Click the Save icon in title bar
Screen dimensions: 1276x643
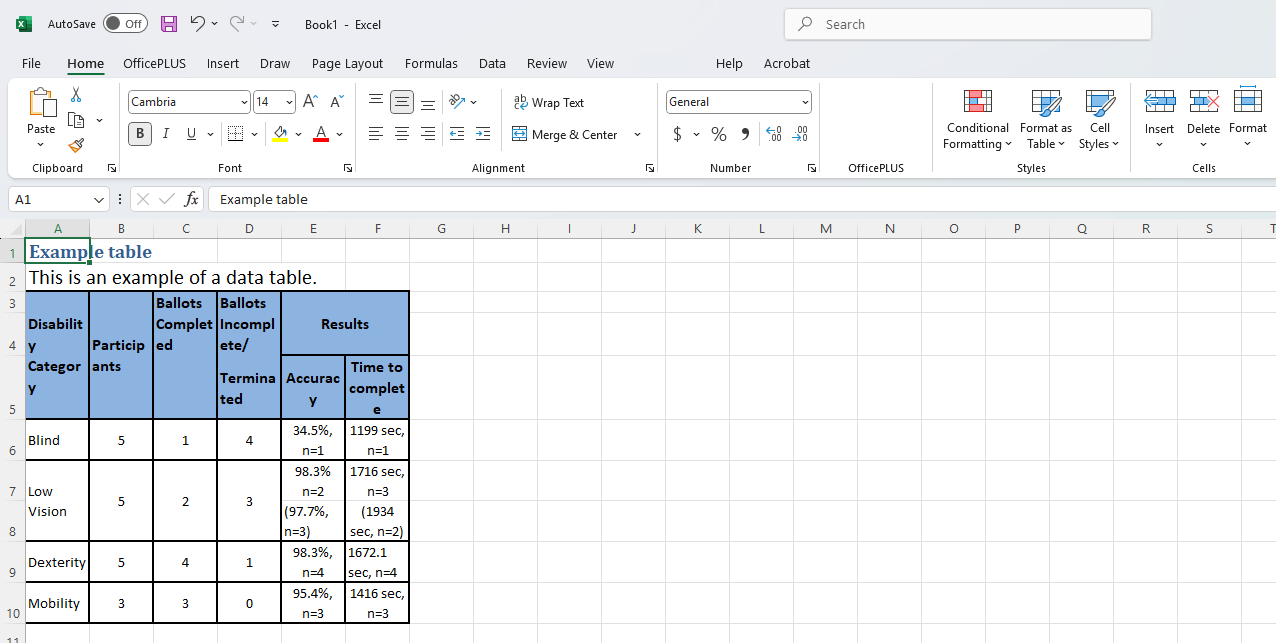169,24
